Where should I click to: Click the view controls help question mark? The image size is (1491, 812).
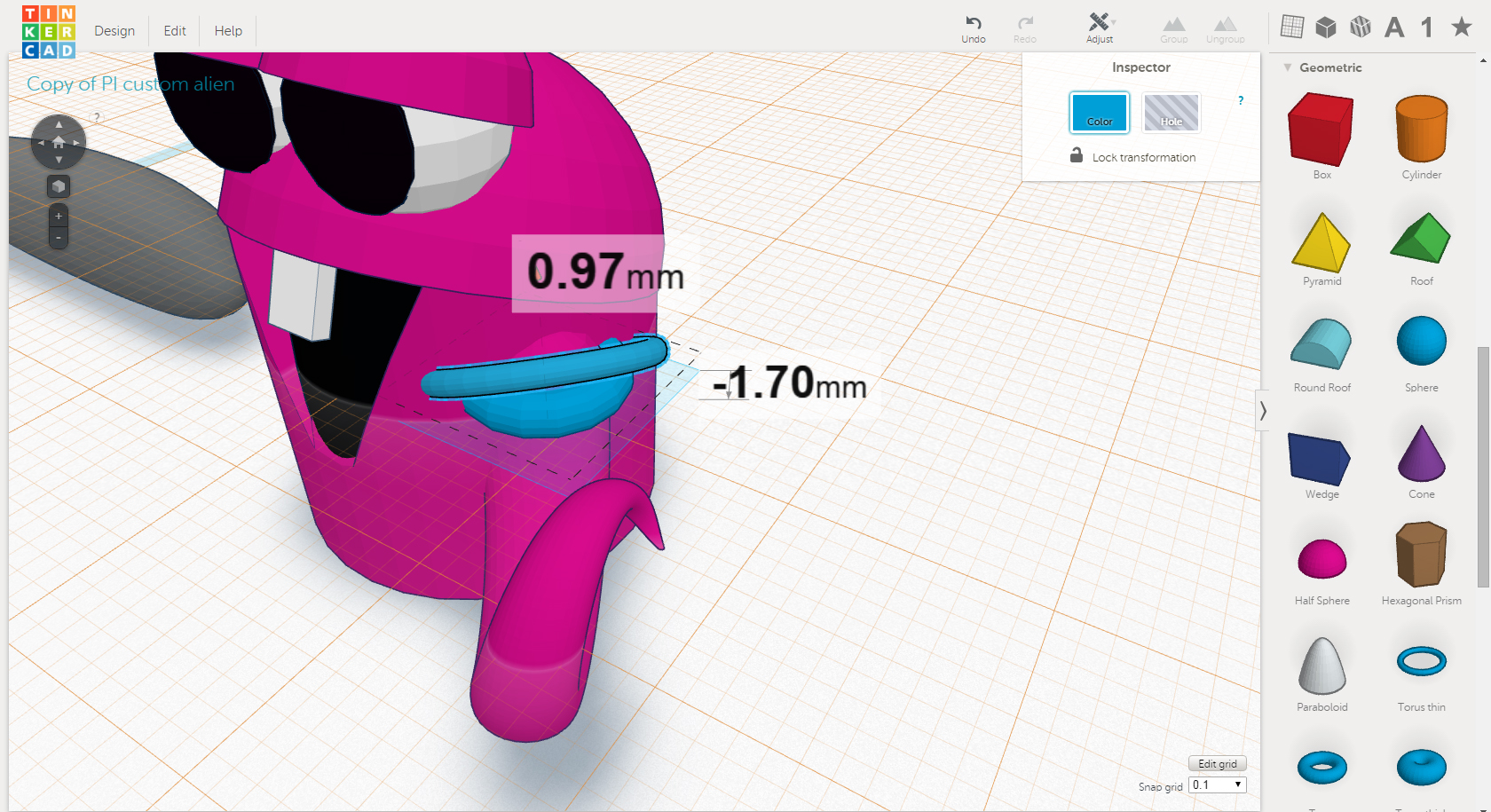(97, 117)
